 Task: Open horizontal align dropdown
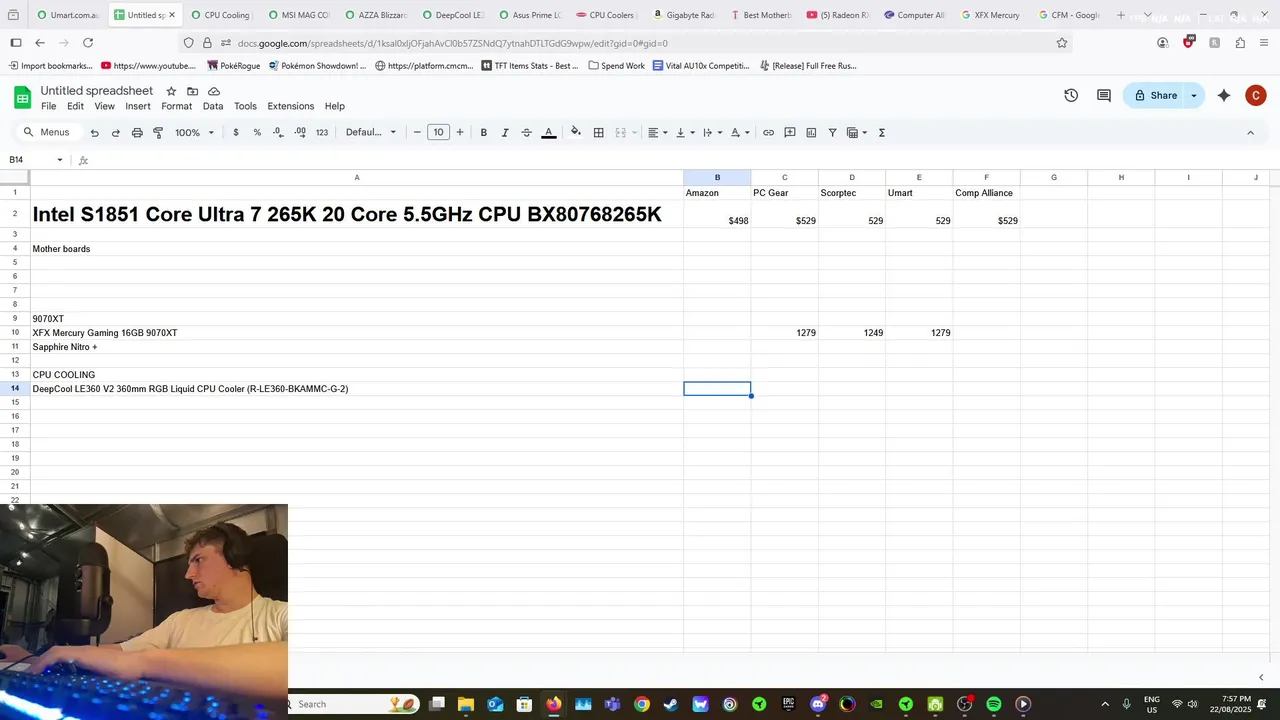click(x=657, y=133)
